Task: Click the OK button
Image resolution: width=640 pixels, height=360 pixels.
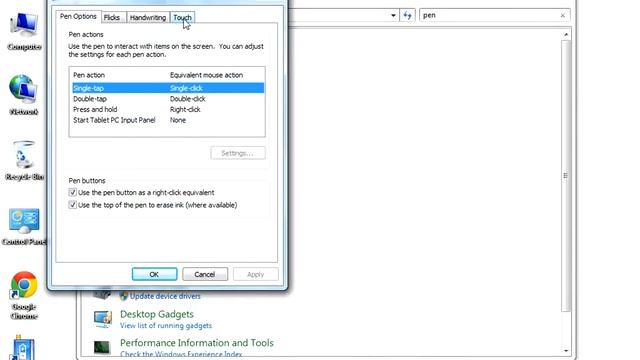Action: click(x=154, y=274)
